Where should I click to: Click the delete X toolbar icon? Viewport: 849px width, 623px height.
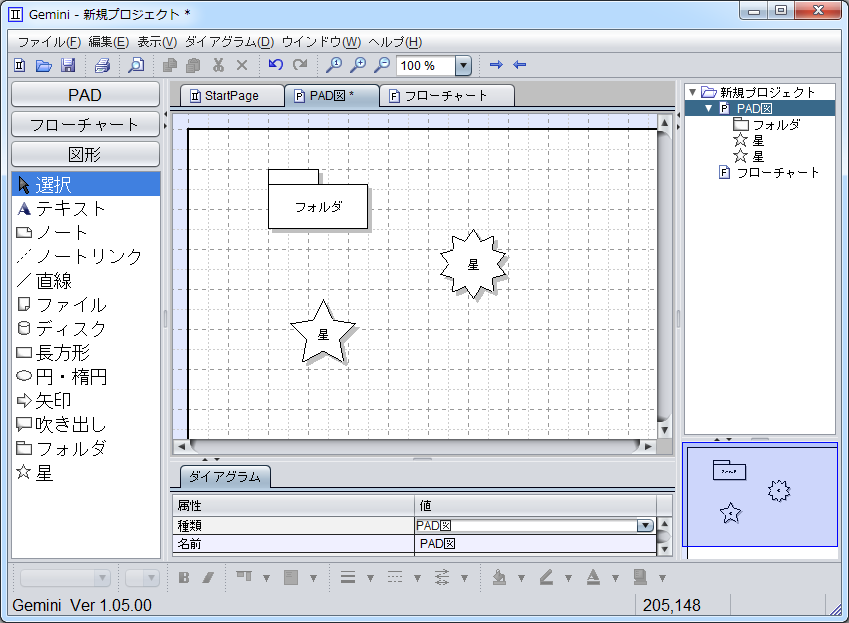click(242, 65)
